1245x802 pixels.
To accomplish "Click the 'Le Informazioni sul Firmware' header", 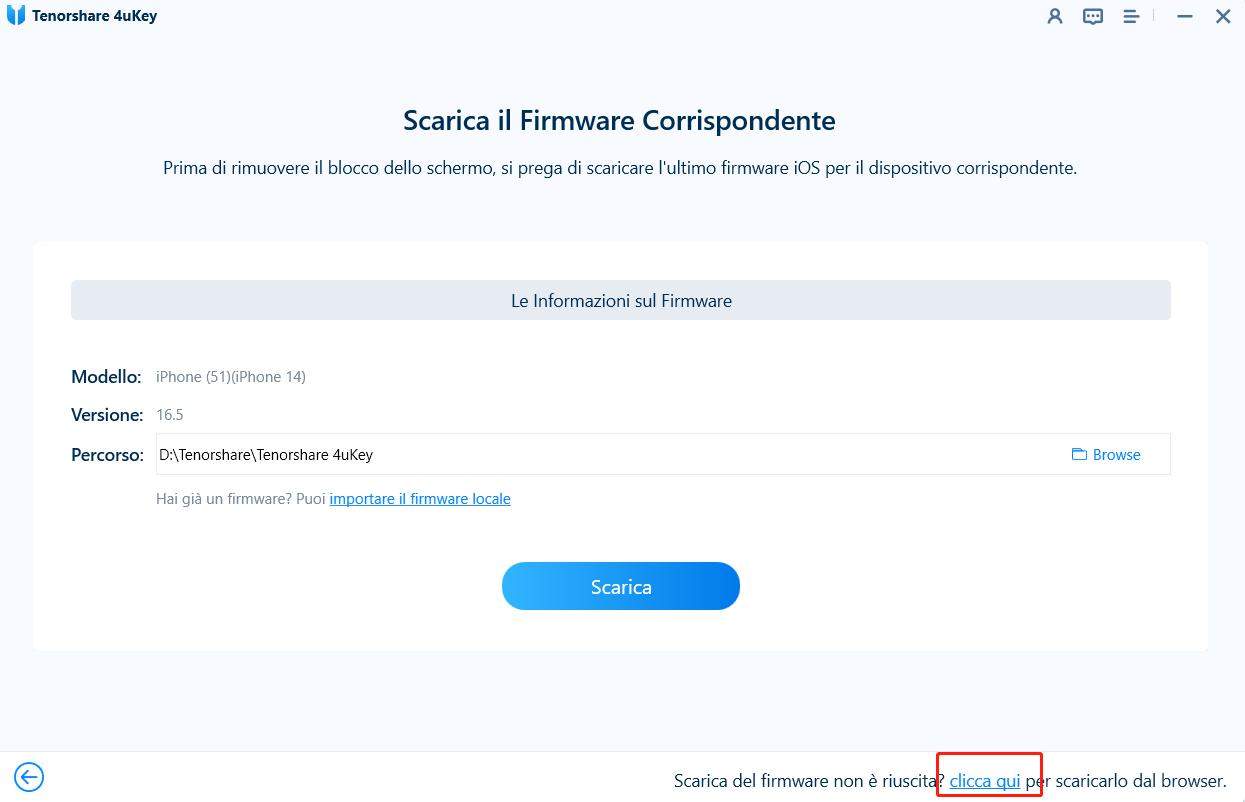I will [x=620, y=300].
